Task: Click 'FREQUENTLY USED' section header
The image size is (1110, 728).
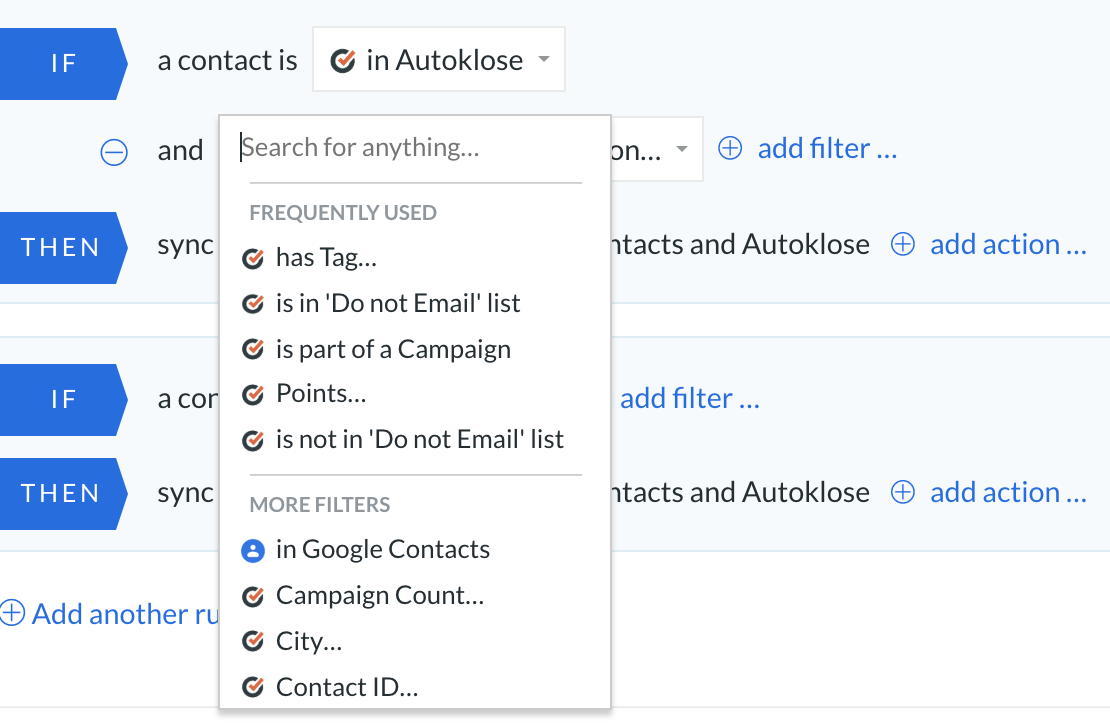Action: pyautogui.click(x=343, y=212)
